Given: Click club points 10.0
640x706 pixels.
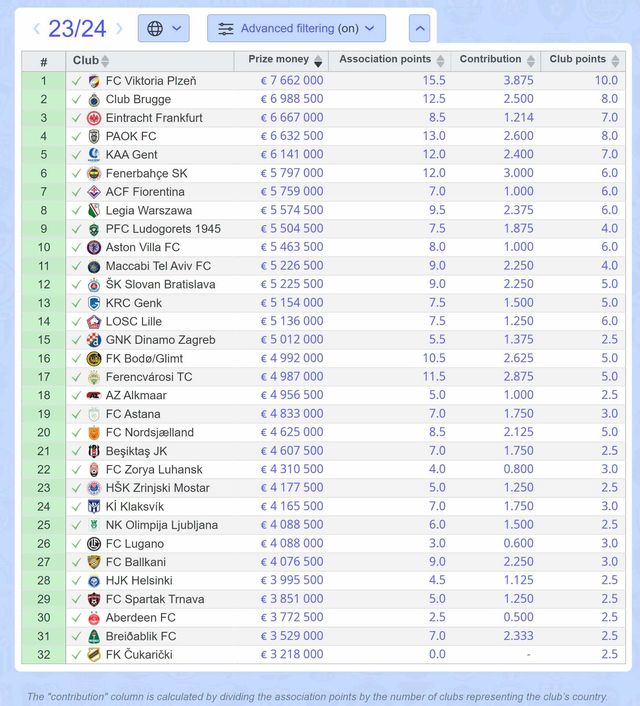Looking at the screenshot, I should coord(606,81).
